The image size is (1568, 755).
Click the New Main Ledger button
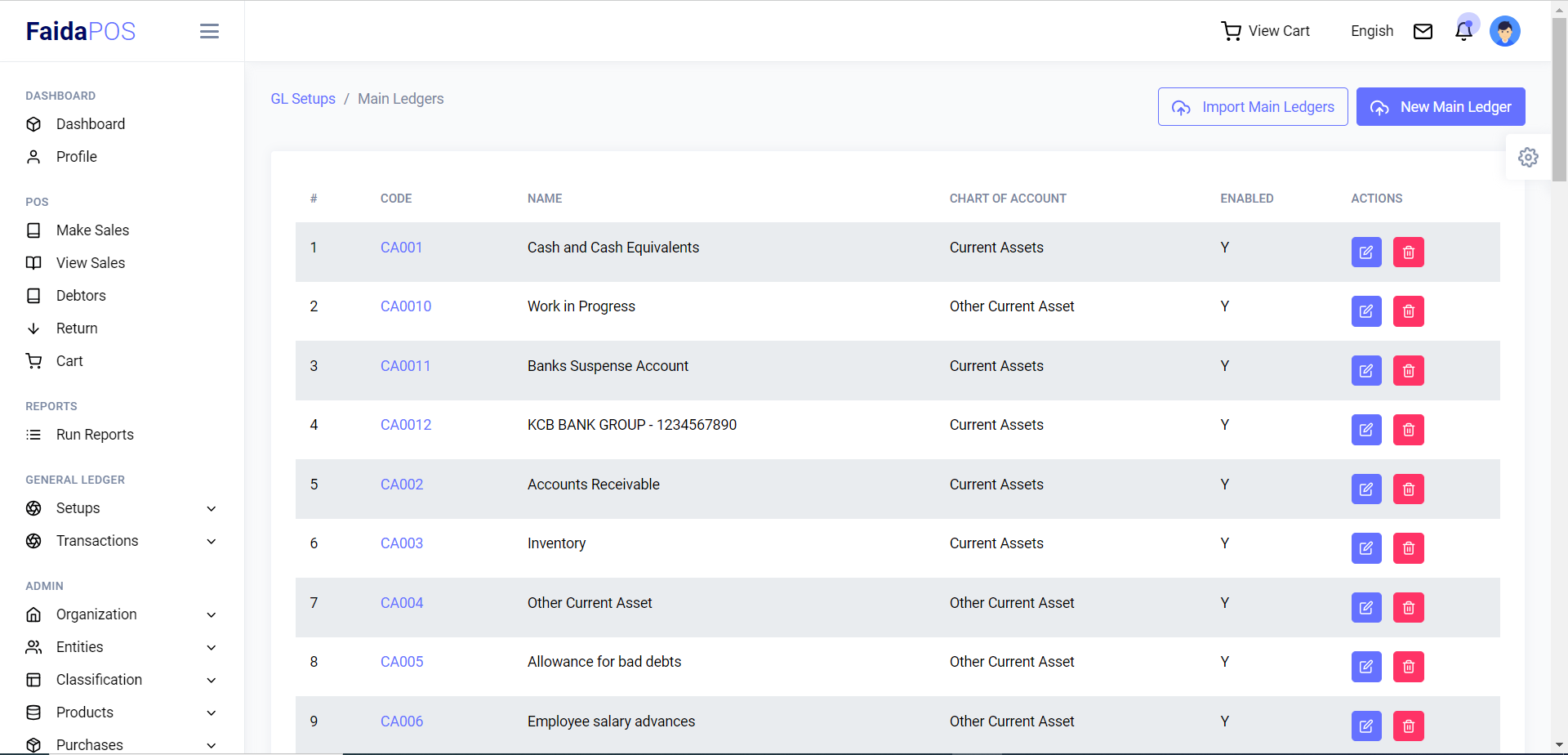[1440, 107]
